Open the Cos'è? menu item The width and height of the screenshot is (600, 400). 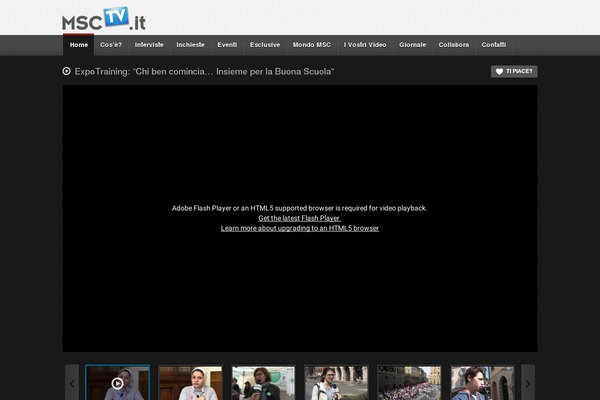[x=111, y=45]
